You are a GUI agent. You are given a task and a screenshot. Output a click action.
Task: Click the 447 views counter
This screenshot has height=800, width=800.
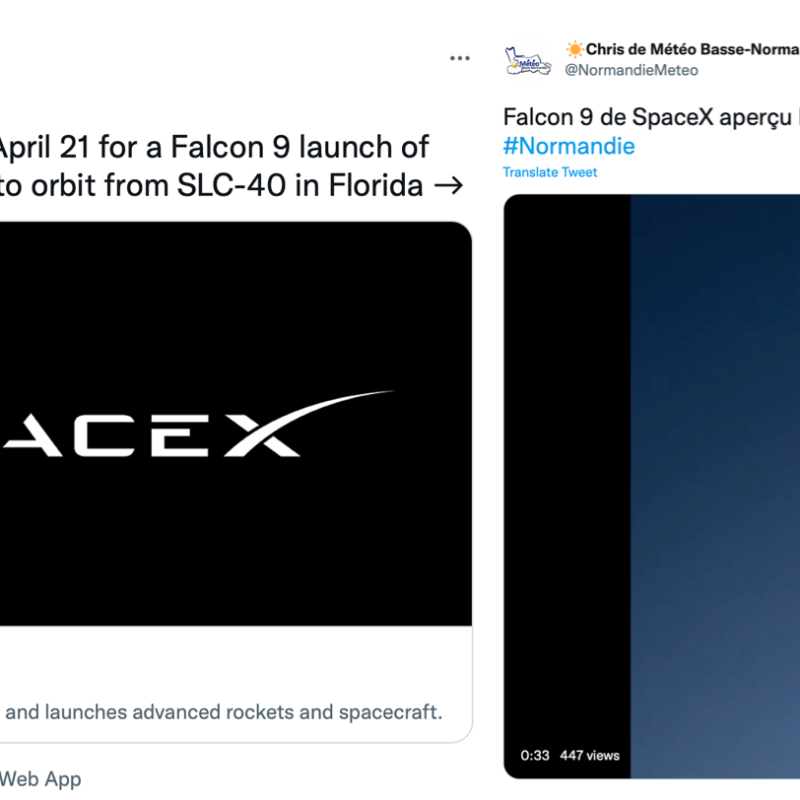tap(590, 755)
